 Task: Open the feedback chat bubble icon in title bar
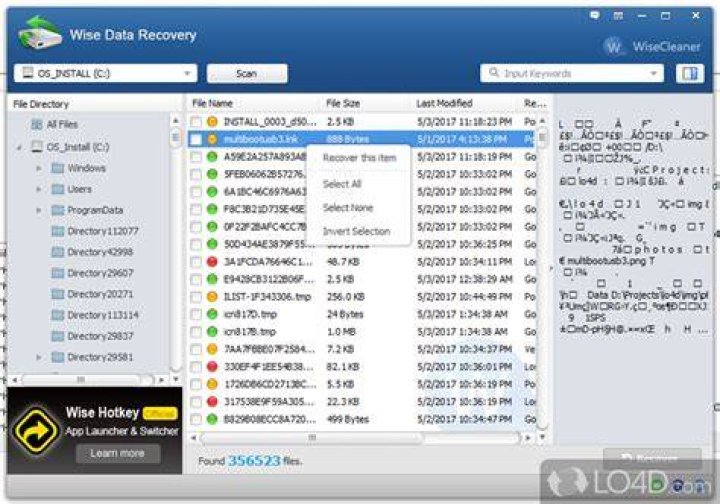595,16
